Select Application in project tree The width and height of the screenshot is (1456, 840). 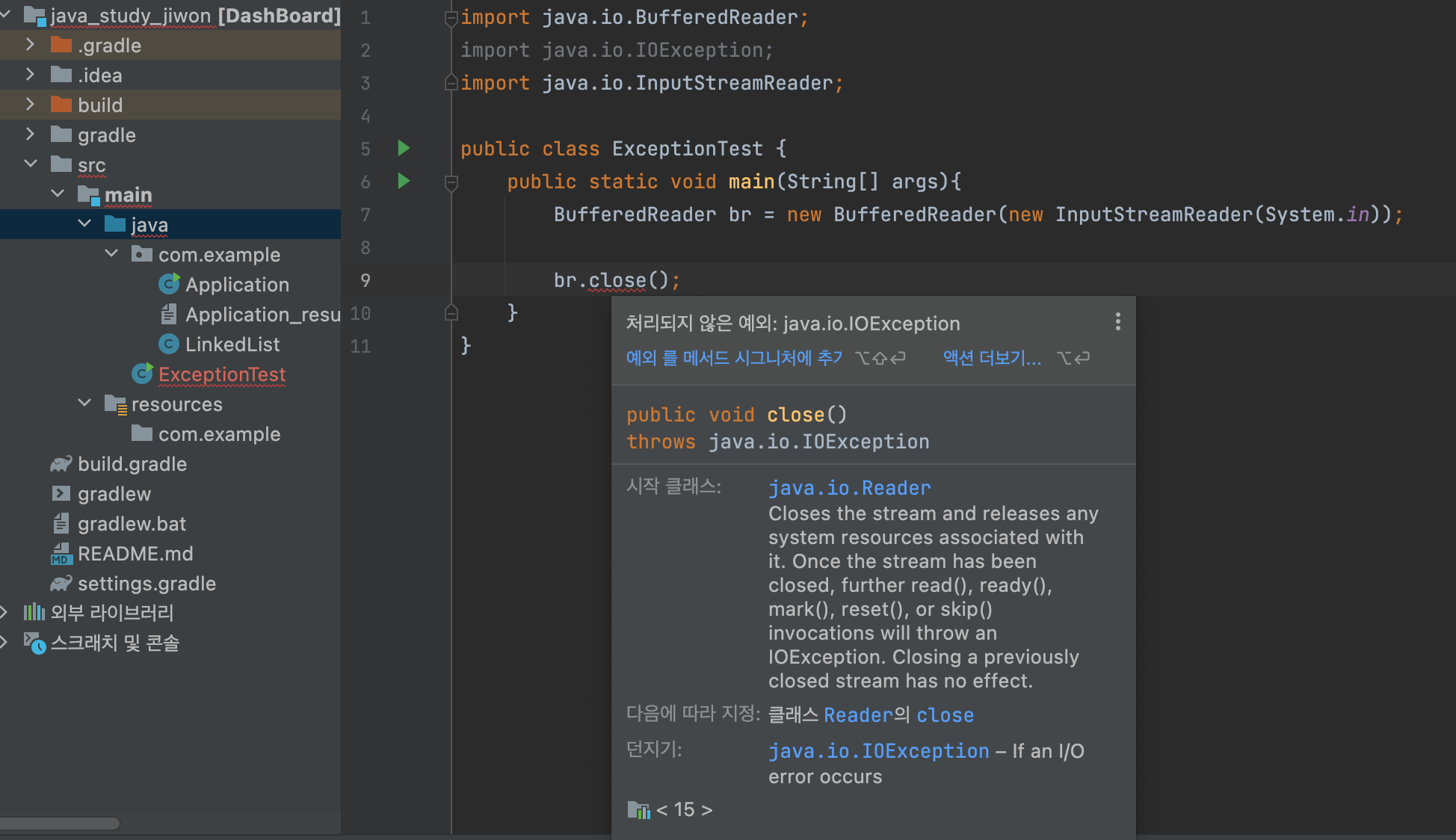coord(237,285)
